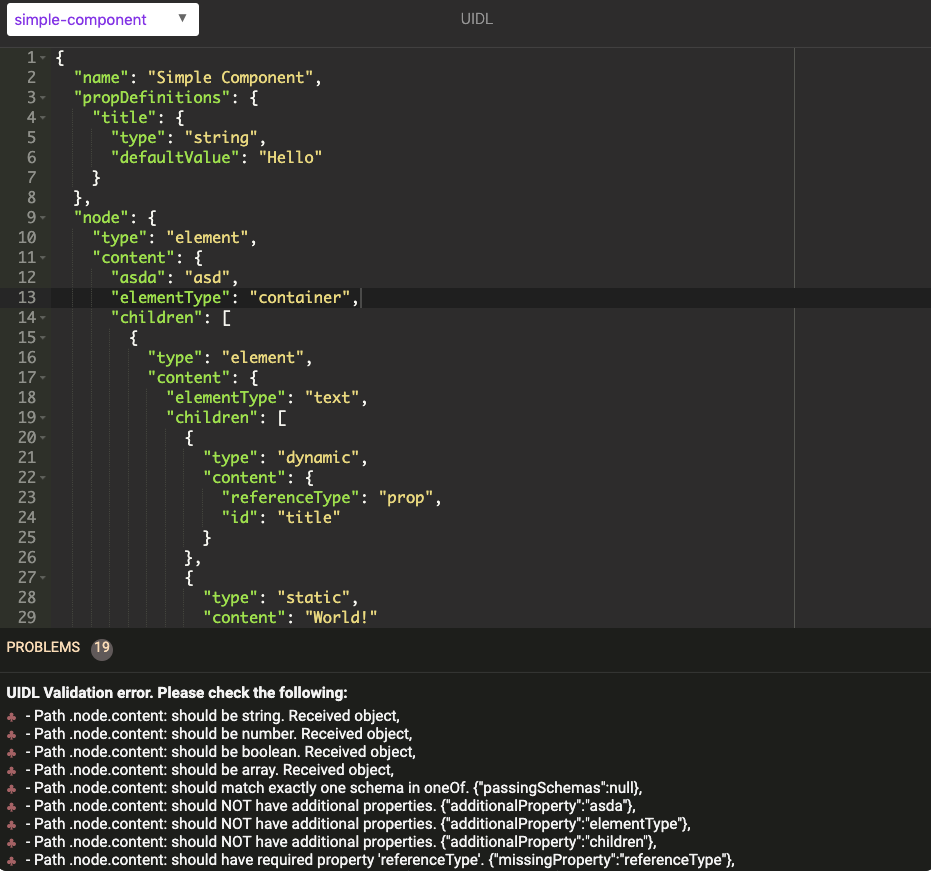Click the "World!" content value
This screenshot has width=931, height=874.
(341, 618)
